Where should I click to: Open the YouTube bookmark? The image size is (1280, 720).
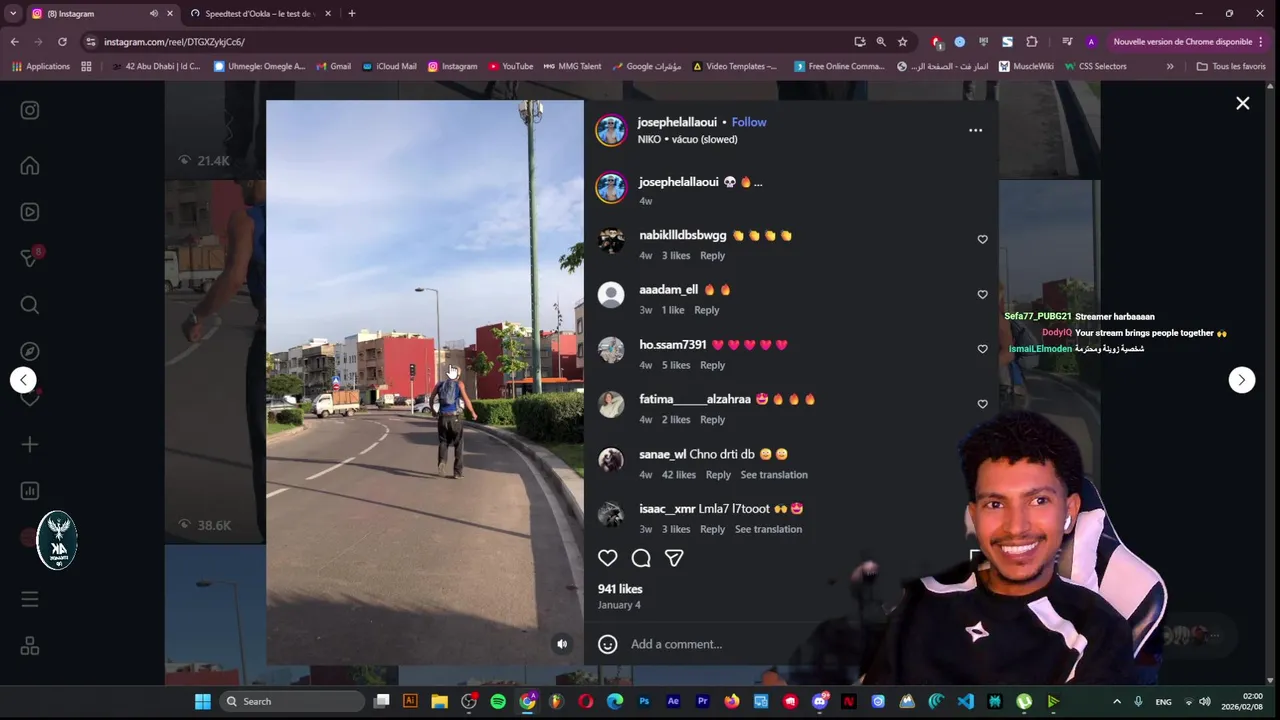click(x=510, y=66)
